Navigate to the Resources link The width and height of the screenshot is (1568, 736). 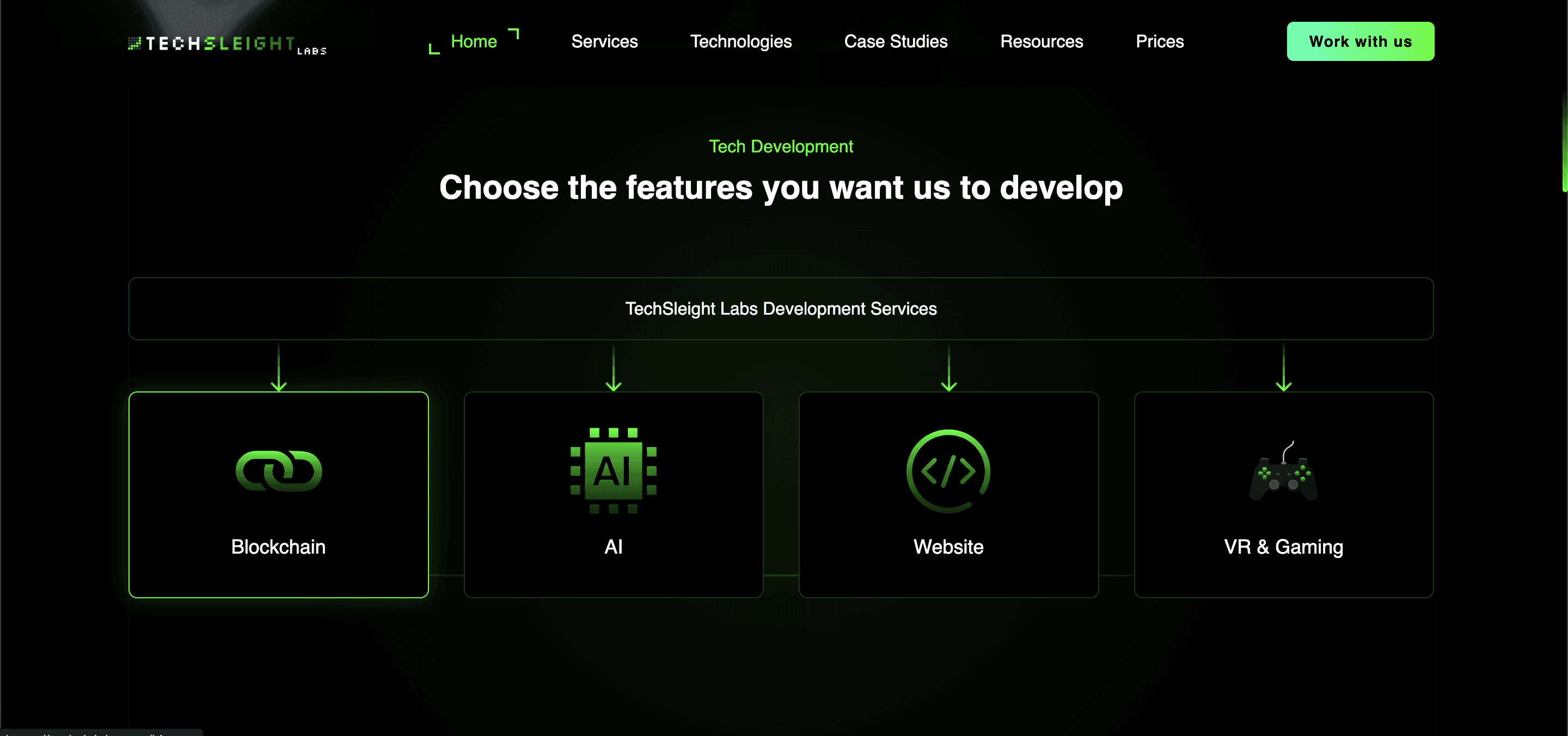point(1041,41)
